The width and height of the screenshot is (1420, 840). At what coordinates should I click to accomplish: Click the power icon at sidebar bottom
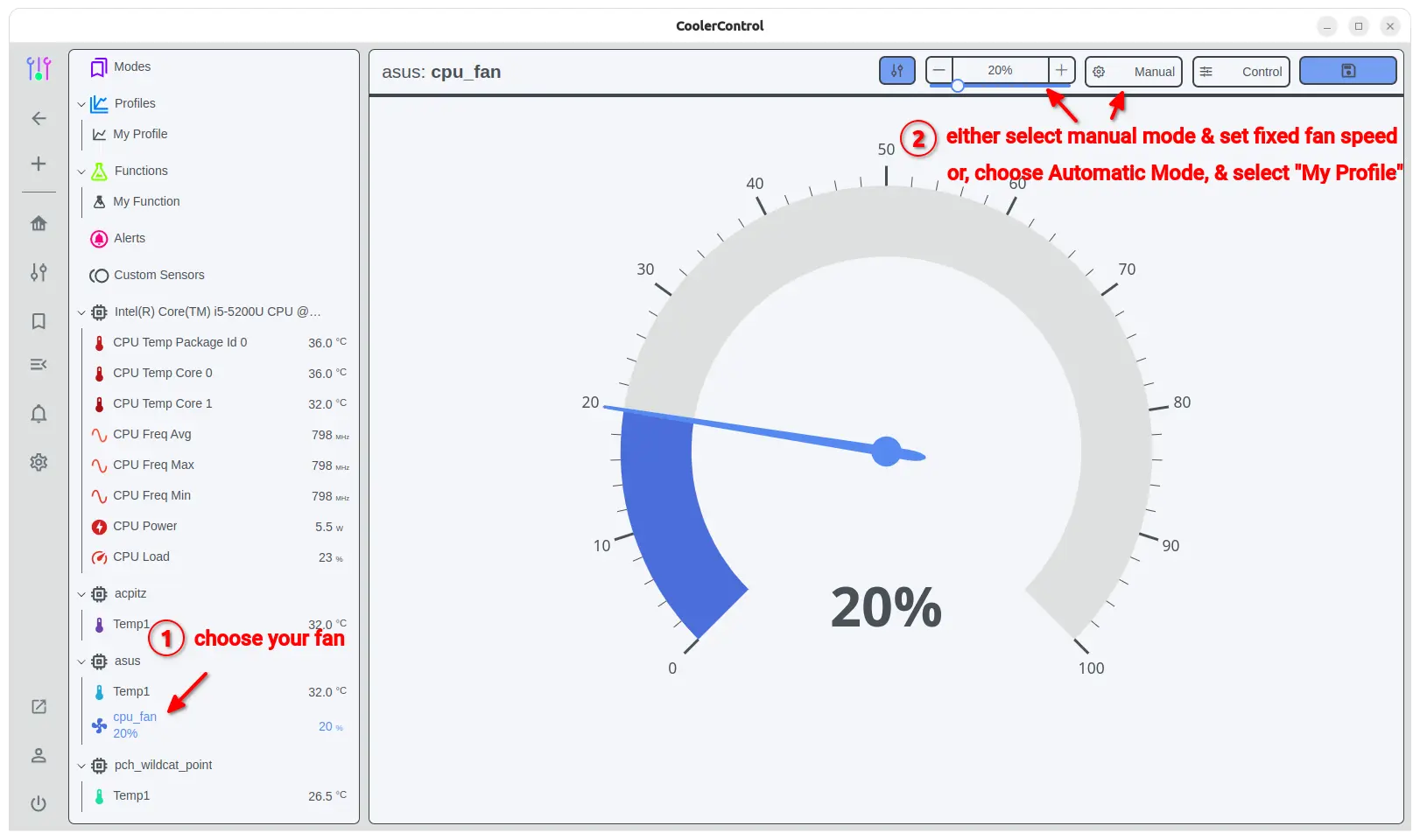click(39, 803)
